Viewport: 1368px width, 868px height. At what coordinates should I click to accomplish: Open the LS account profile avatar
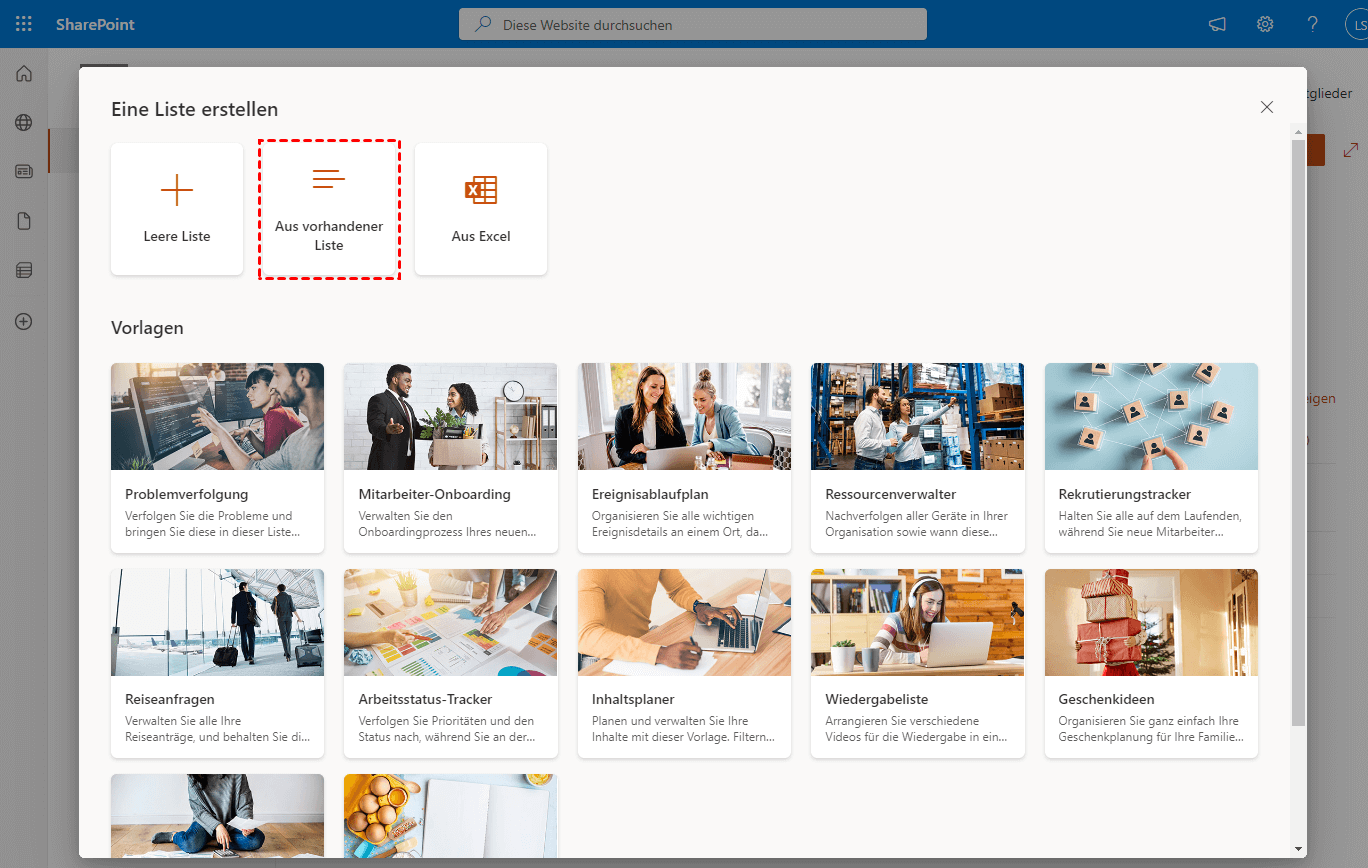(x=1358, y=24)
